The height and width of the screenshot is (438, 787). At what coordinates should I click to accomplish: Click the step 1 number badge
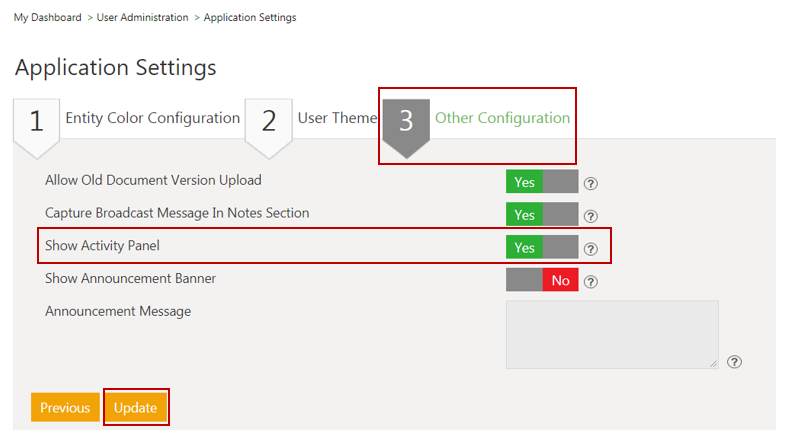[37, 122]
